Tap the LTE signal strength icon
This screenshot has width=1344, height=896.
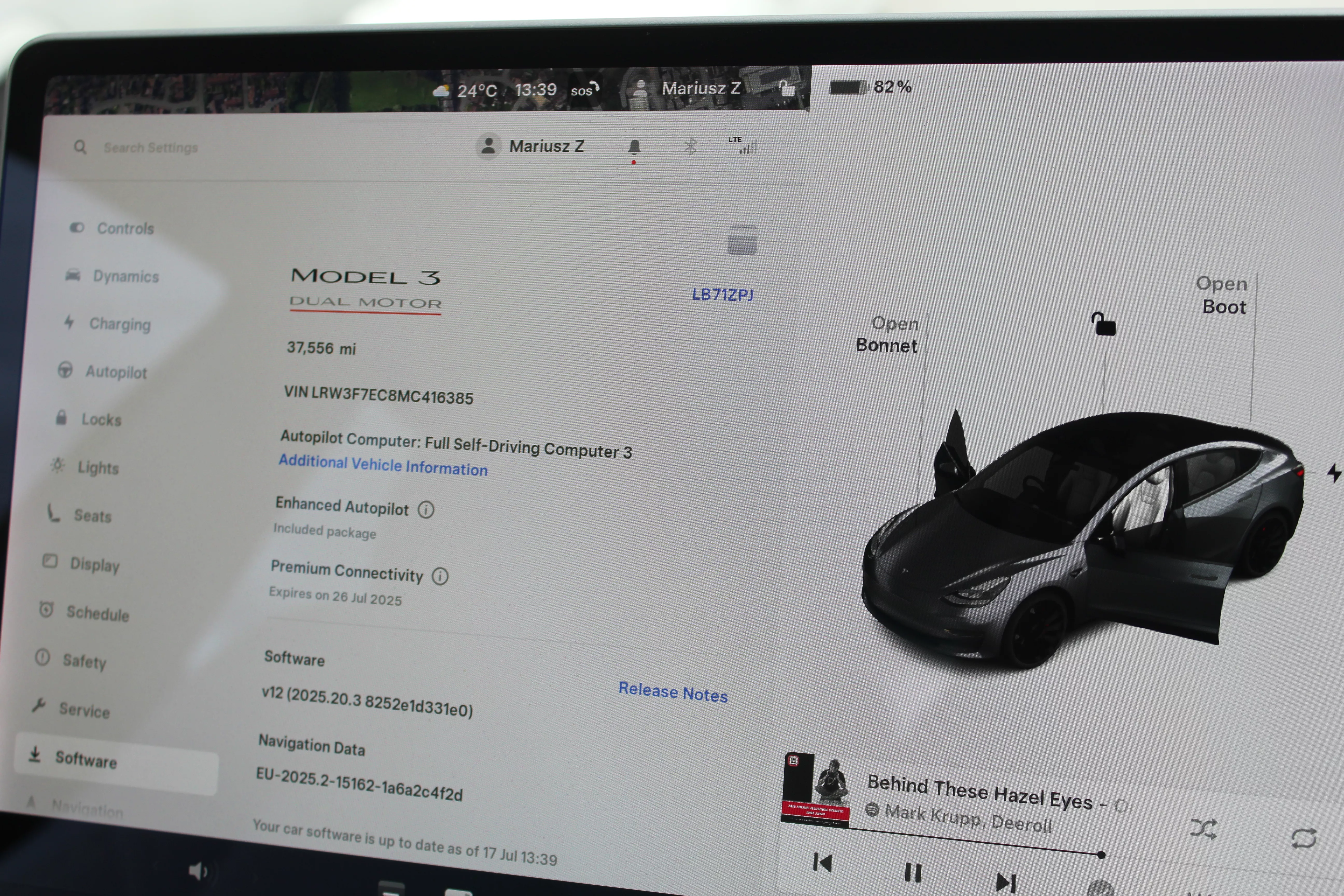pos(744,145)
